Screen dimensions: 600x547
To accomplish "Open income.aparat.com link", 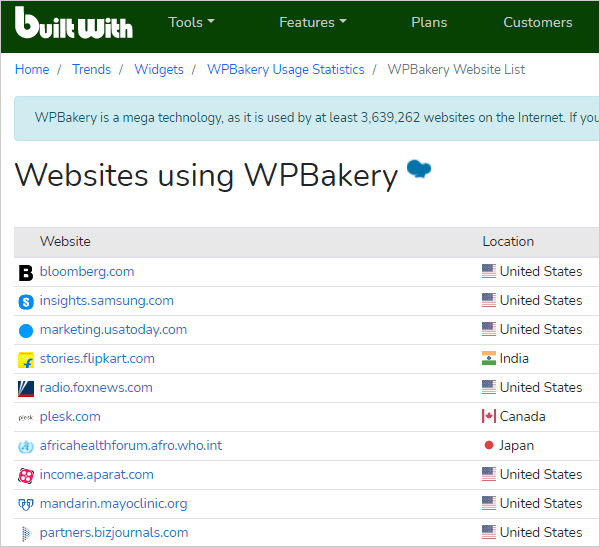I will tap(96, 474).
